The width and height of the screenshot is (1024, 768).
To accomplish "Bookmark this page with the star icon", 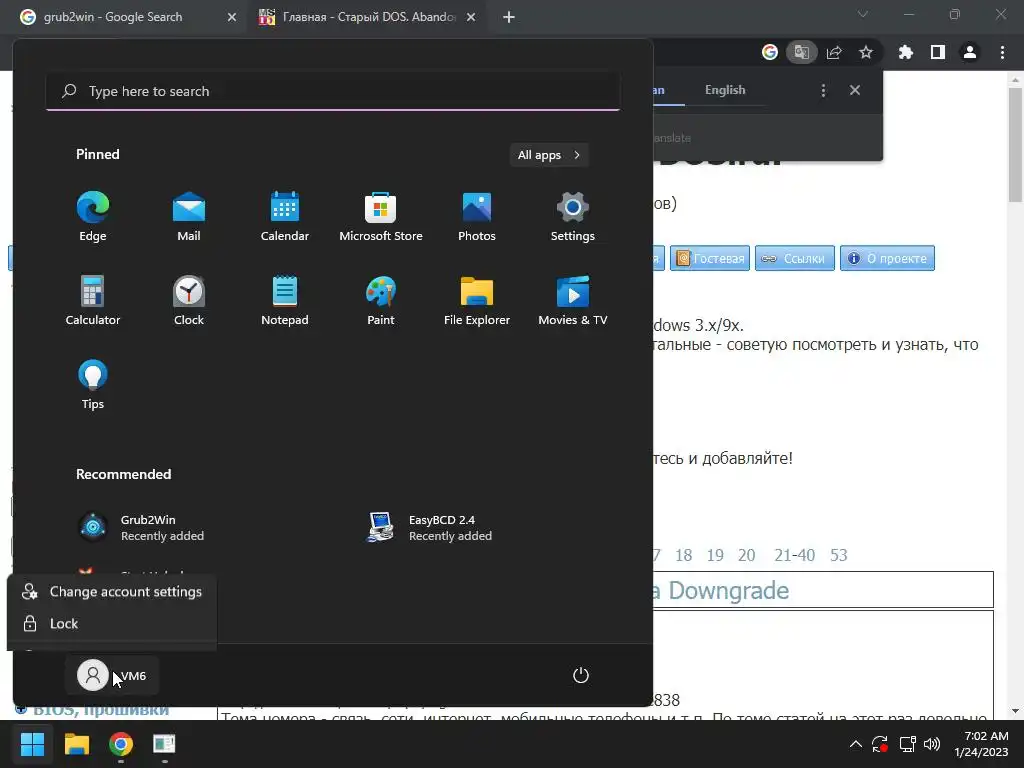I will tap(866, 52).
